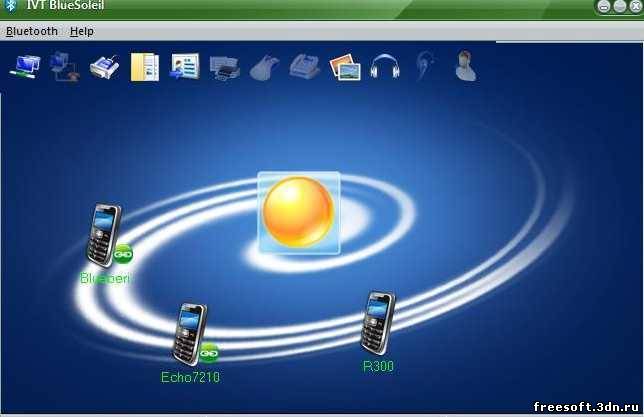644x417 pixels.
Task: Select the Personal Area Networking service icon
Action: tap(25, 67)
